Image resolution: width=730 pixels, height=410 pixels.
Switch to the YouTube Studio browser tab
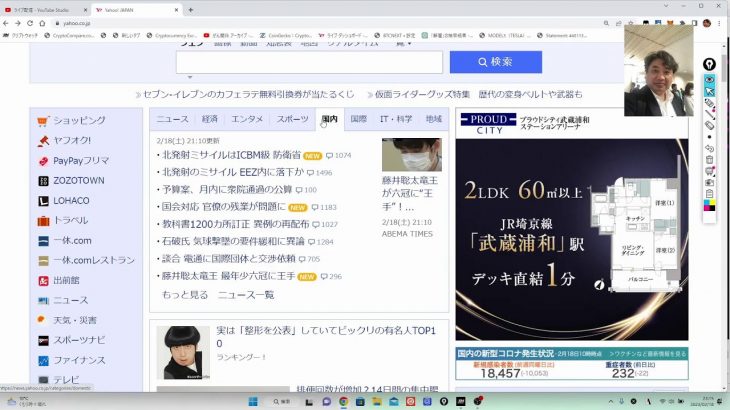45,10
